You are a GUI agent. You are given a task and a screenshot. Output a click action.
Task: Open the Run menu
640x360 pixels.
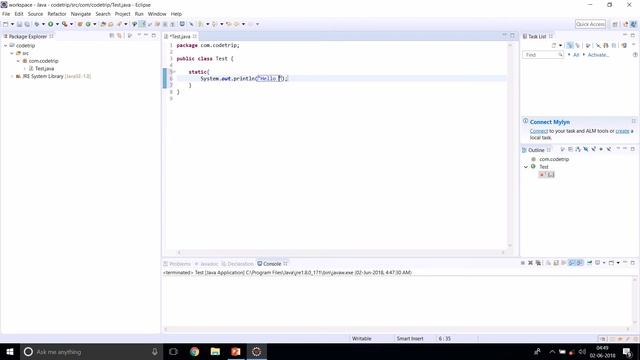139,14
